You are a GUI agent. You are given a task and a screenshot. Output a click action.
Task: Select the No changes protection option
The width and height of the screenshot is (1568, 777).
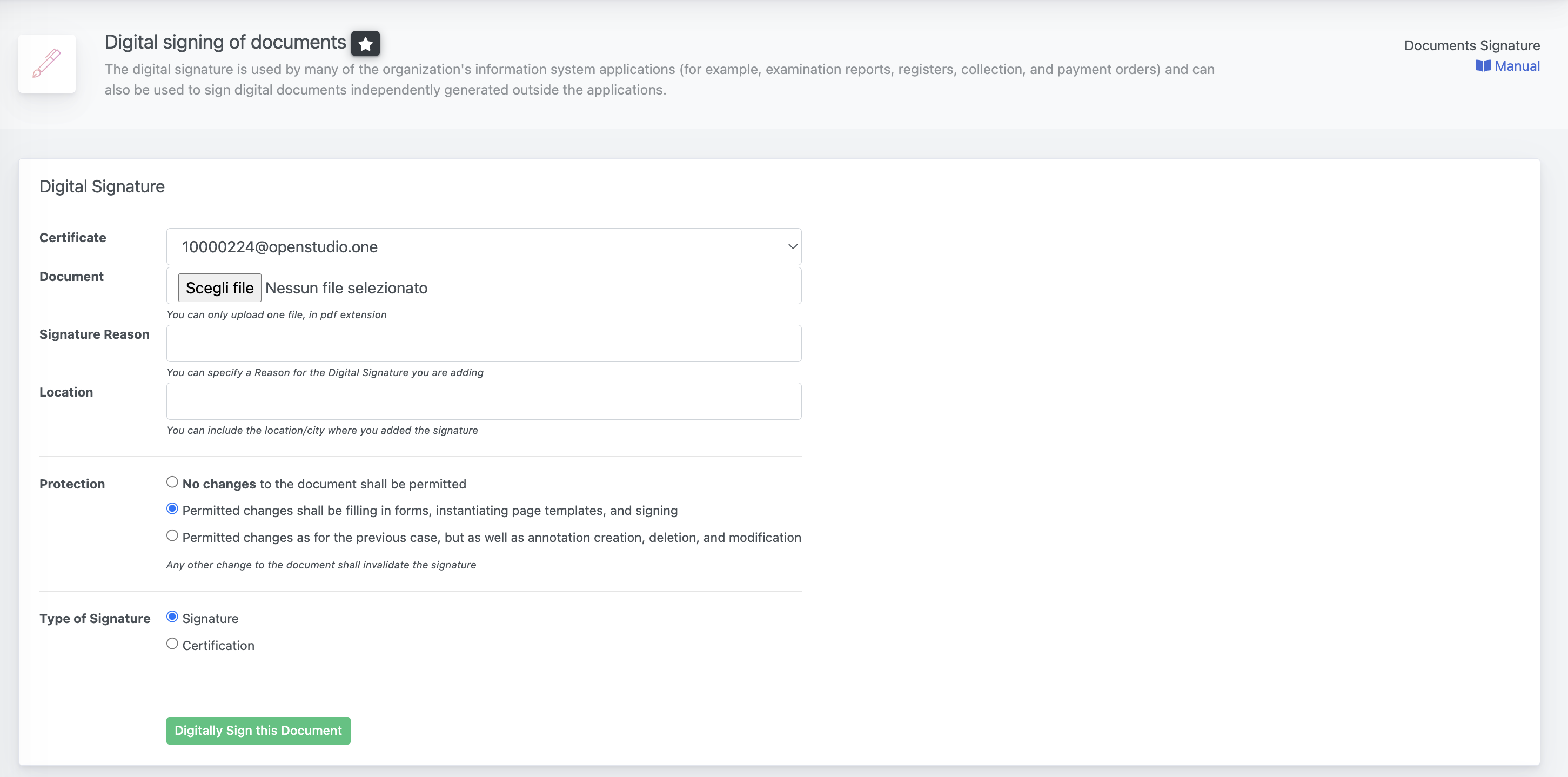172,483
